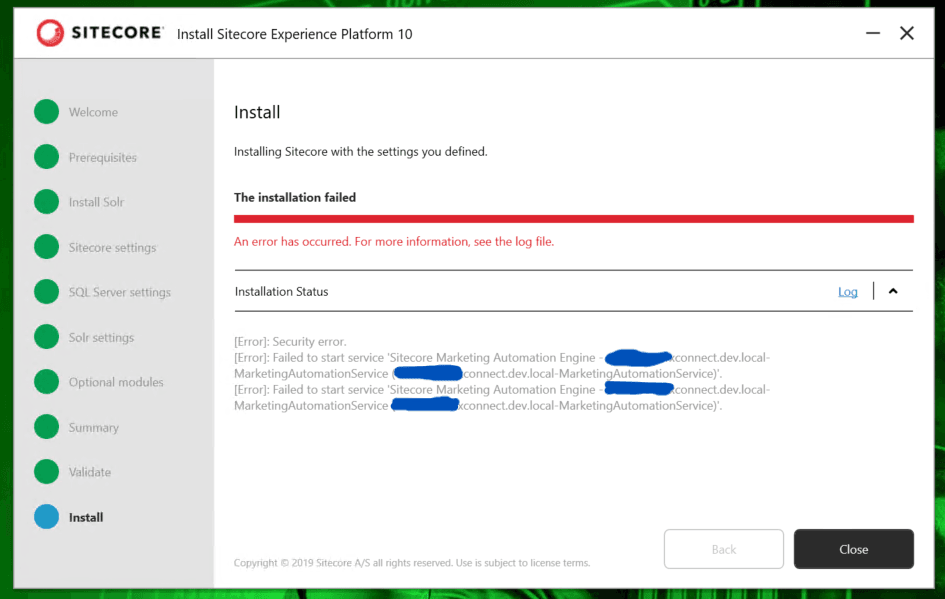Open the Summary step label
This screenshot has width=945, height=599.
pyautogui.click(x=93, y=427)
